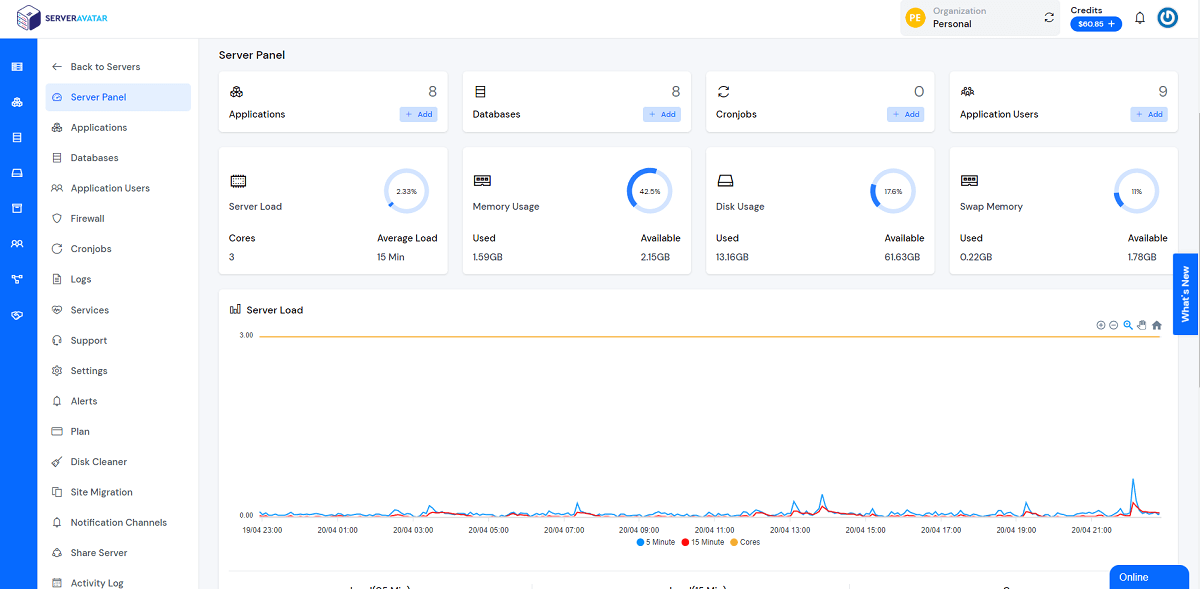Click the ServerAvatar logo
1200x589 pixels.
pos(60,18)
